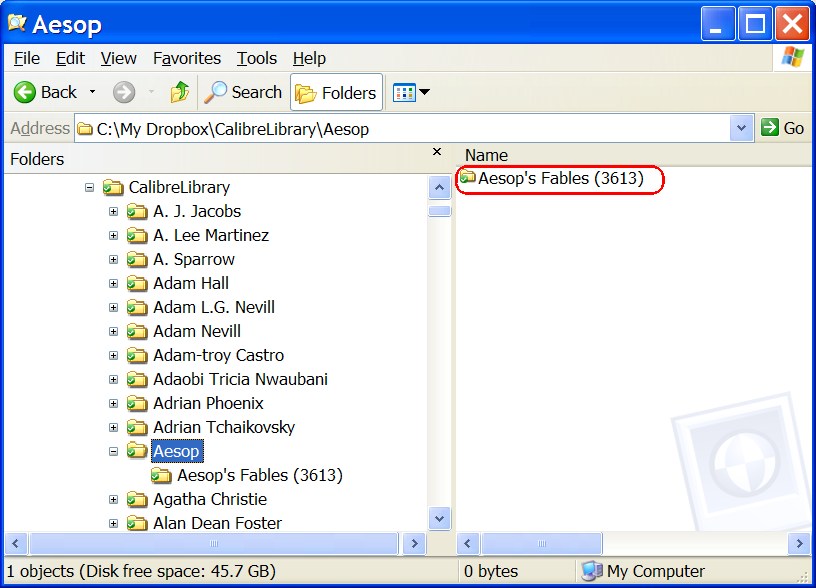Expand the Agatha Christie folder
The width and height of the screenshot is (816, 588).
113,499
